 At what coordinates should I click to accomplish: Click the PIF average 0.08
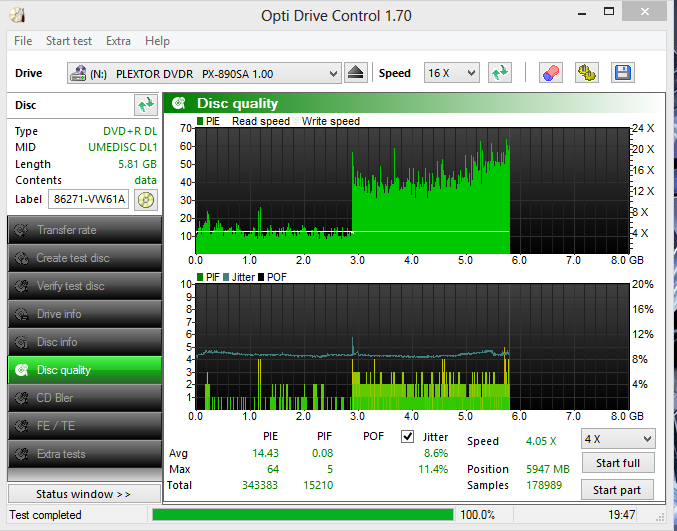coord(323,453)
